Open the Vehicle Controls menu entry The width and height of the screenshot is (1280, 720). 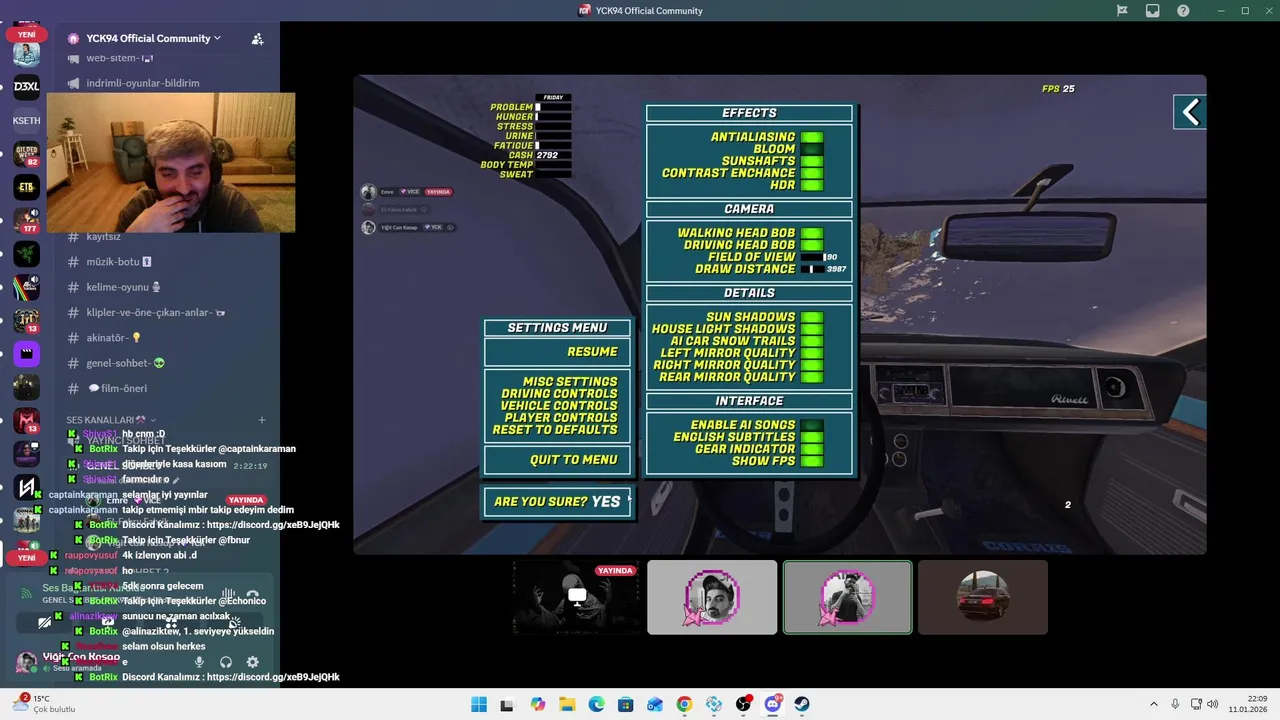click(x=559, y=406)
